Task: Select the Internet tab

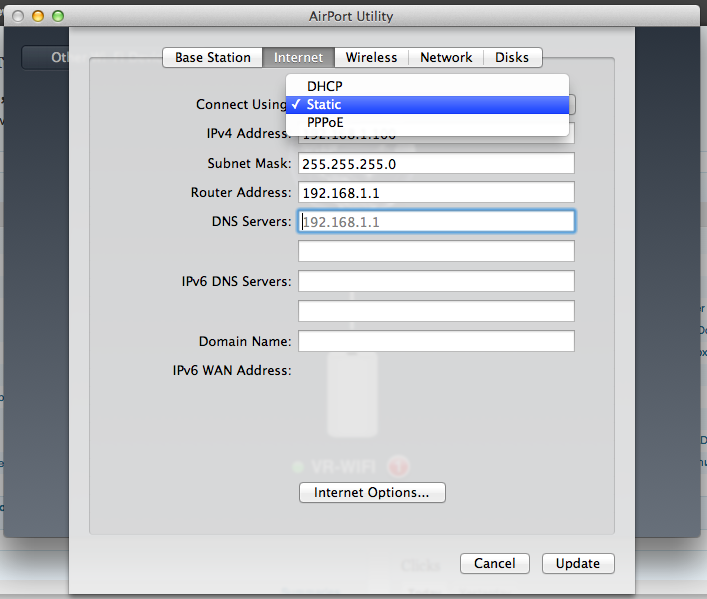Action: [298, 58]
